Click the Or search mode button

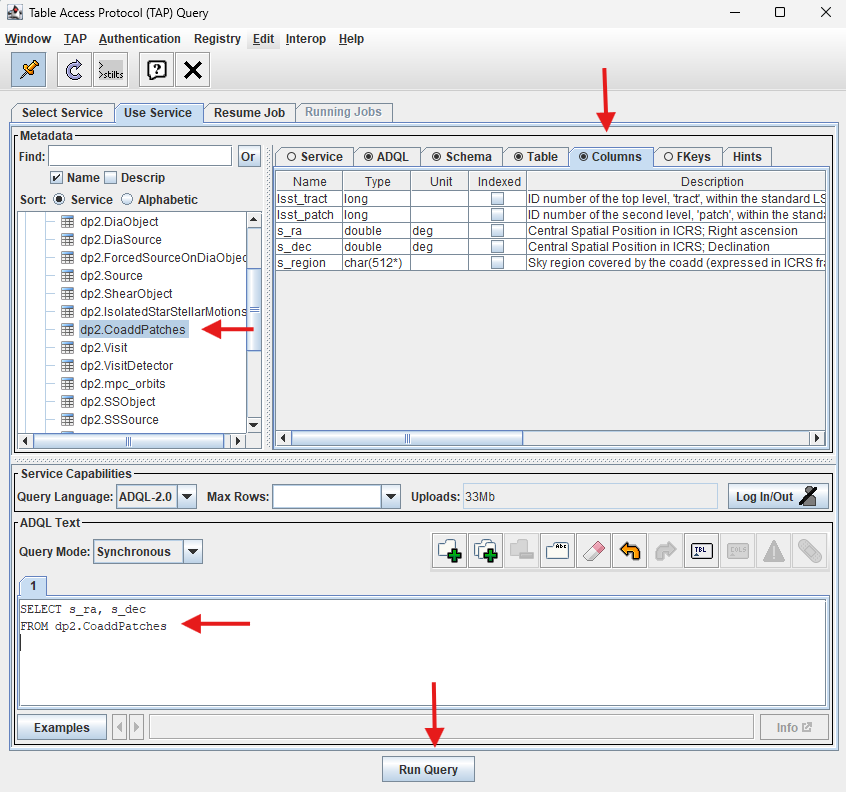point(248,156)
